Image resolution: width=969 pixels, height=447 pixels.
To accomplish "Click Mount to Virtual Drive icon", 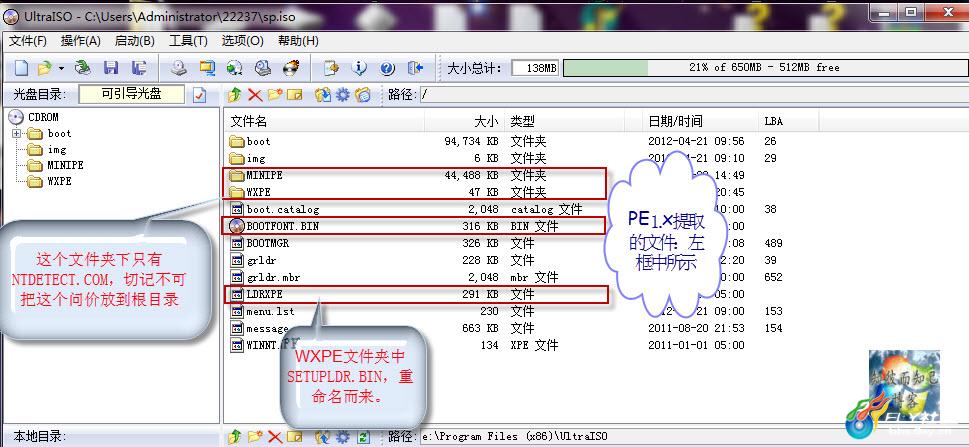I will pos(263,67).
